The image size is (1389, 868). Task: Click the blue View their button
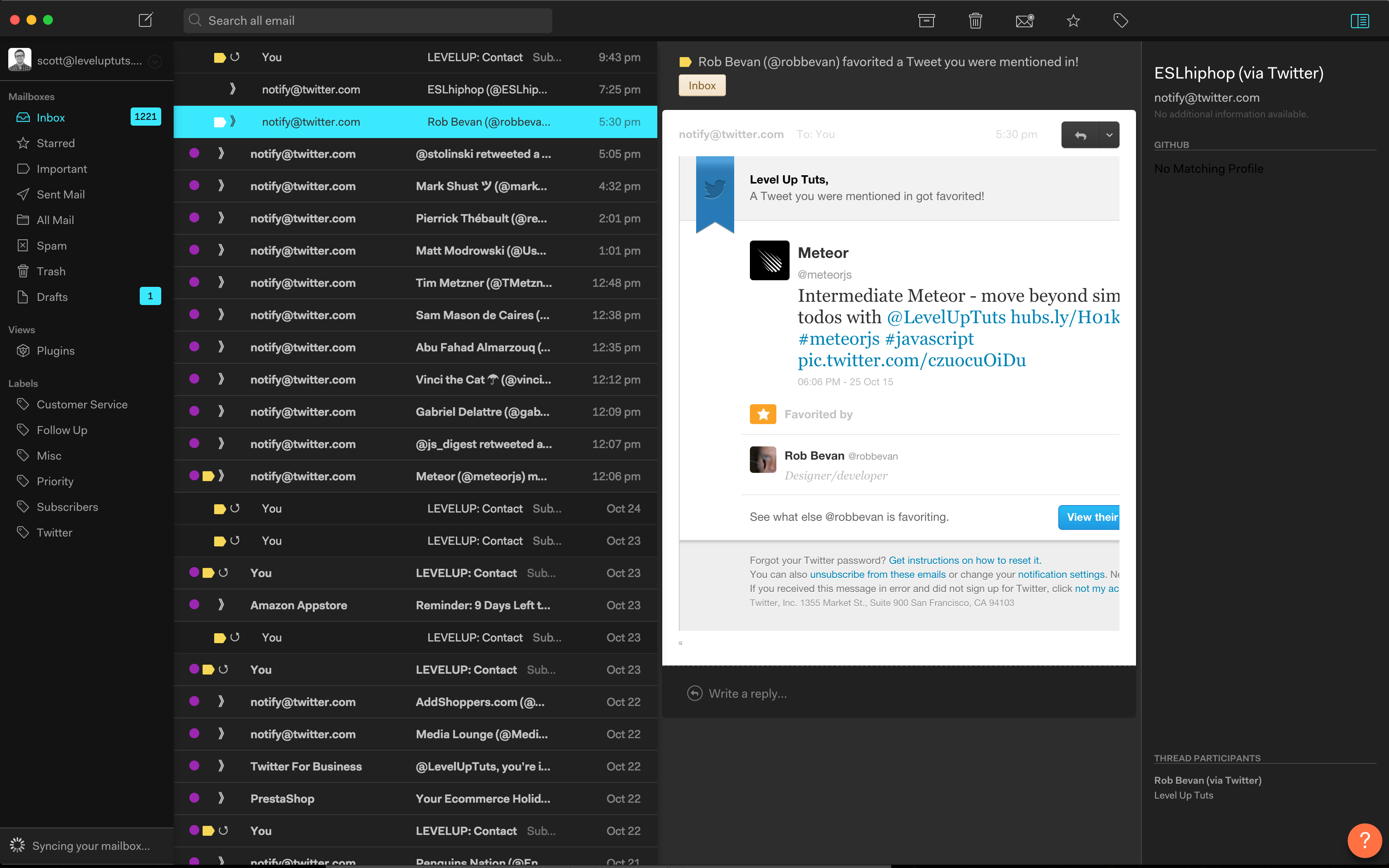[x=1089, y=517]
